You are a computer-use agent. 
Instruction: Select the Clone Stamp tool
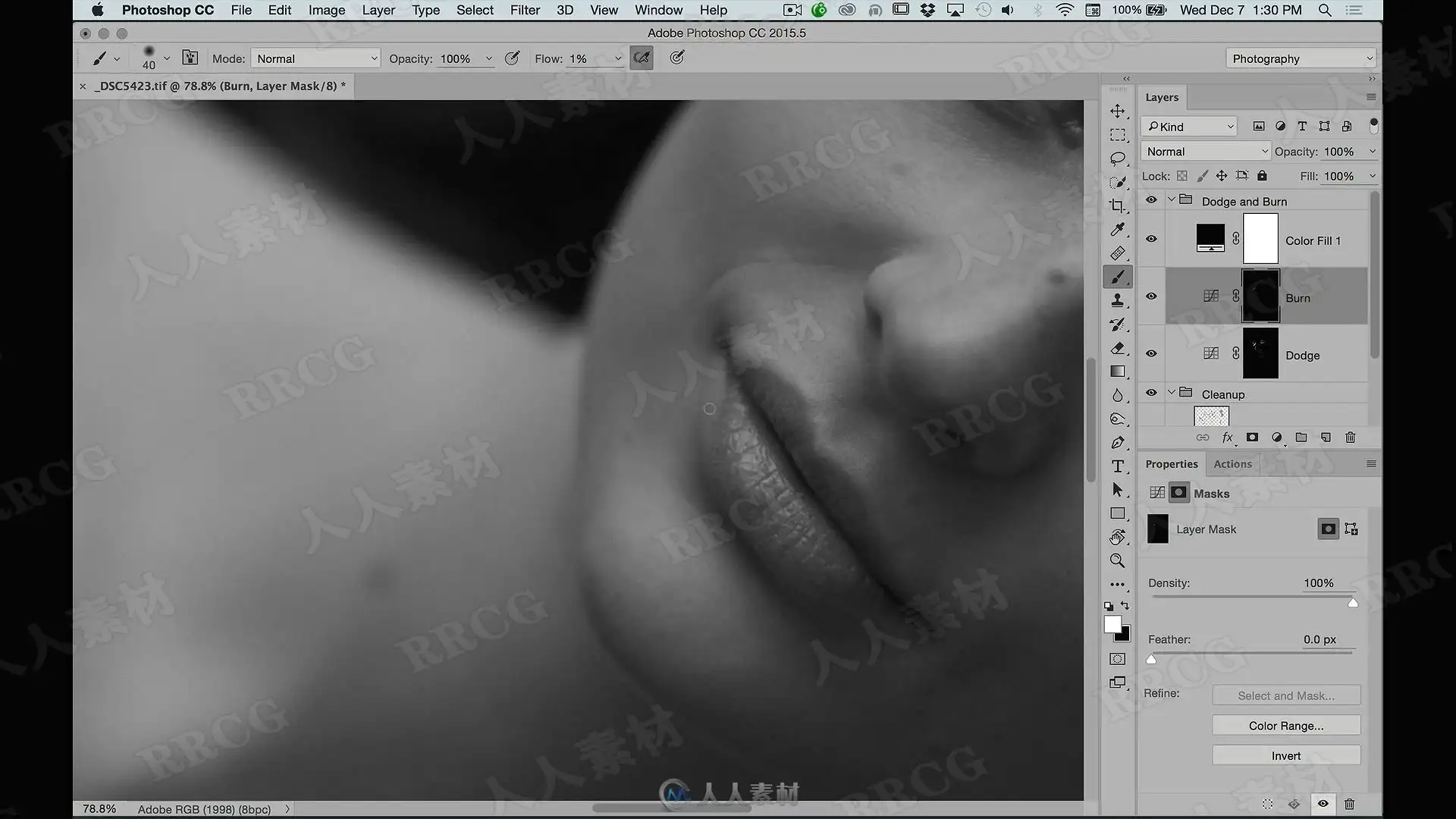click(1118, 301)
